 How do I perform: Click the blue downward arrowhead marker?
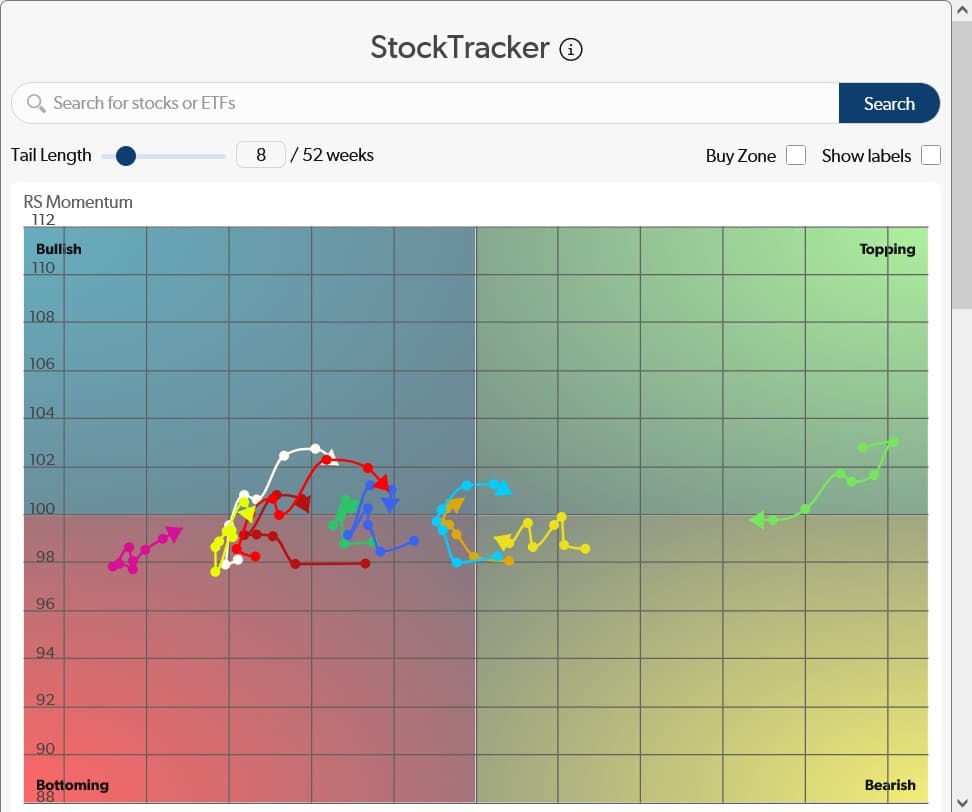pyautogui.click(x=390, y=503)
